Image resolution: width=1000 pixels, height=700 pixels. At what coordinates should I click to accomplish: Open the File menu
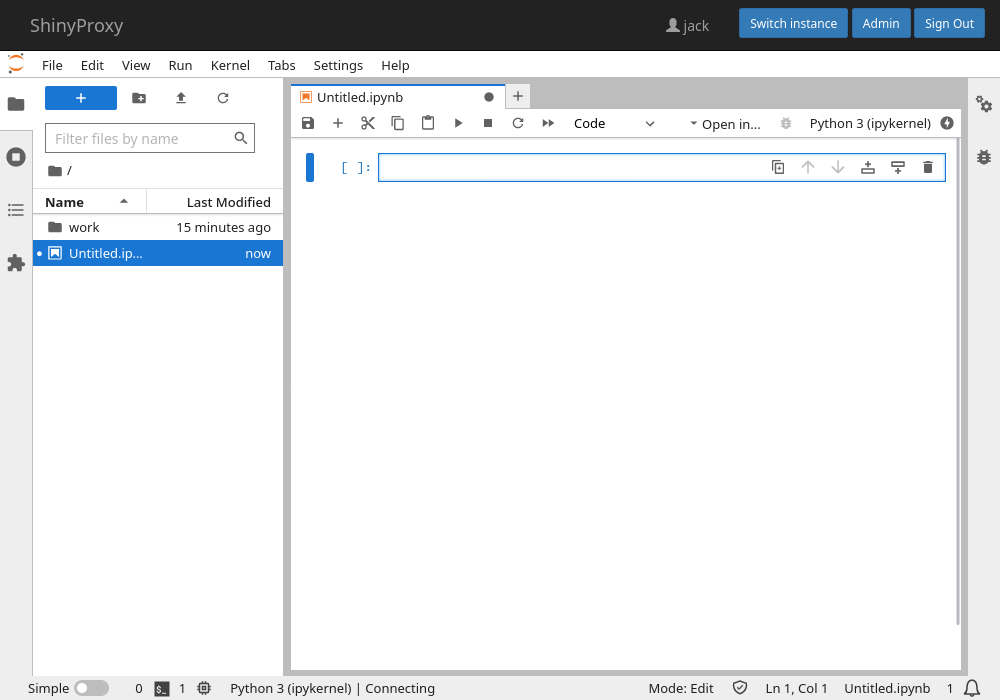[x=52, y=65]
